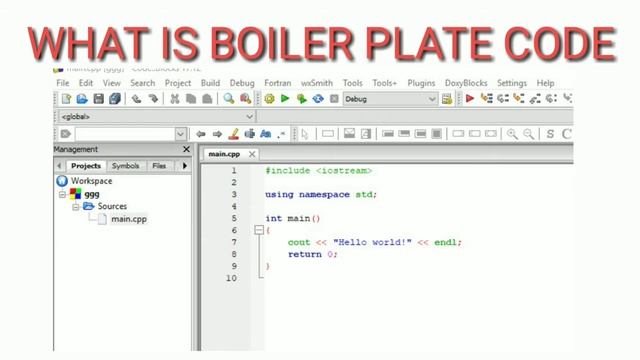Click the New file toolbar icon

click(66, 99)
